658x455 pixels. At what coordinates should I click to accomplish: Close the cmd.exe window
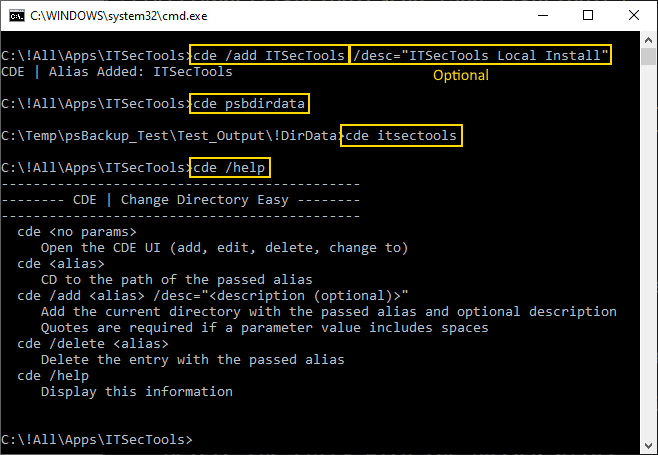(633, 15)
